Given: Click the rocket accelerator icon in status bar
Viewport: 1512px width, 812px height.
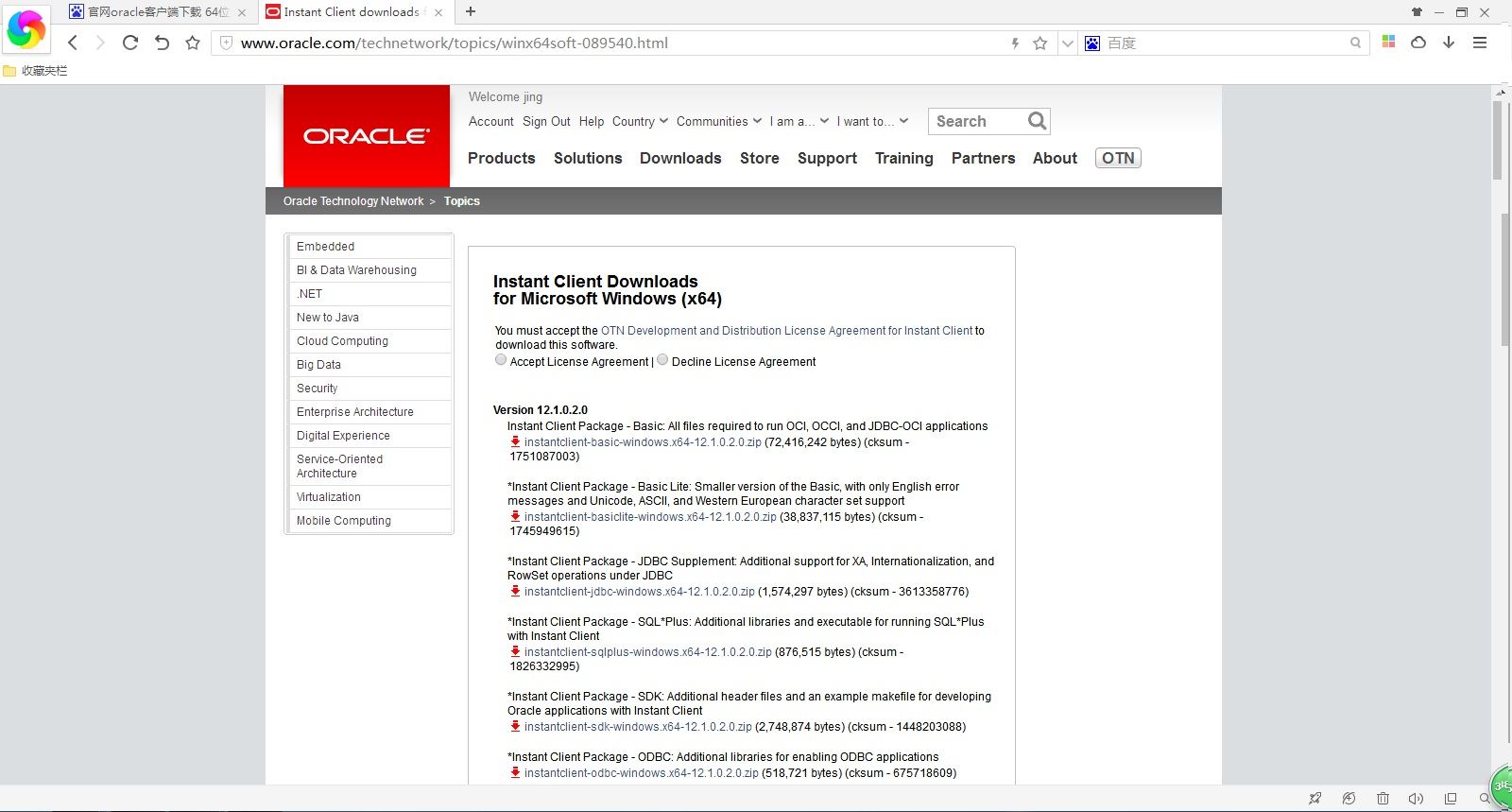Looking at the screenshot, I should tap(1314, 799).
